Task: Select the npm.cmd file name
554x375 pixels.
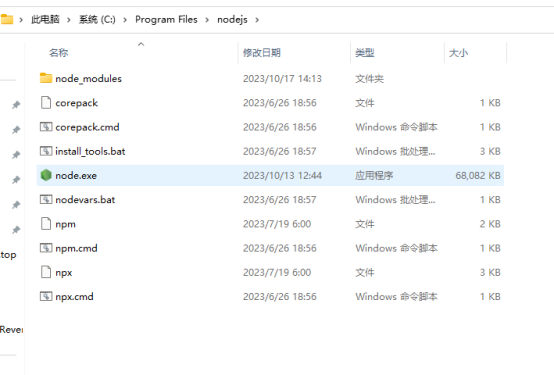Action: pyautogui.click(x=76, y=248)
